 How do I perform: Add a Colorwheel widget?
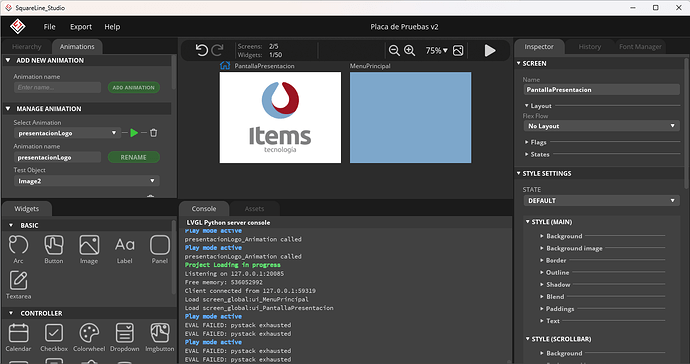89,337
